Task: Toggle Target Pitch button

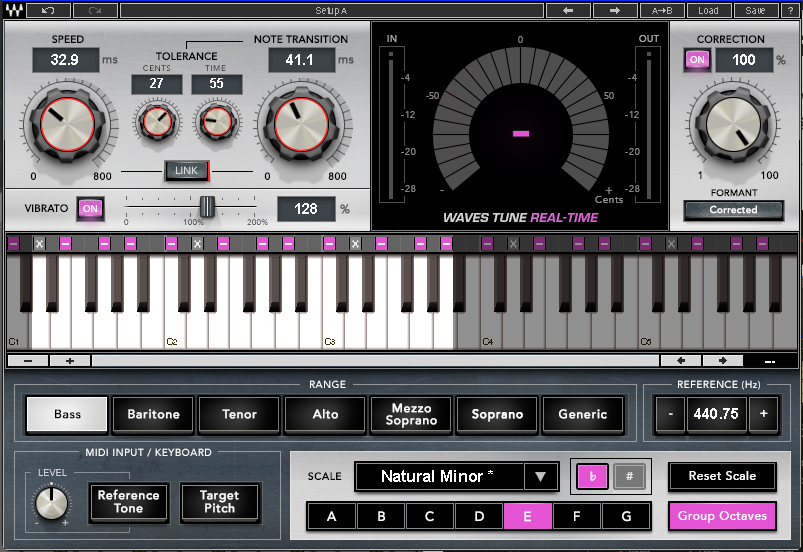Action: pos(220,502)
